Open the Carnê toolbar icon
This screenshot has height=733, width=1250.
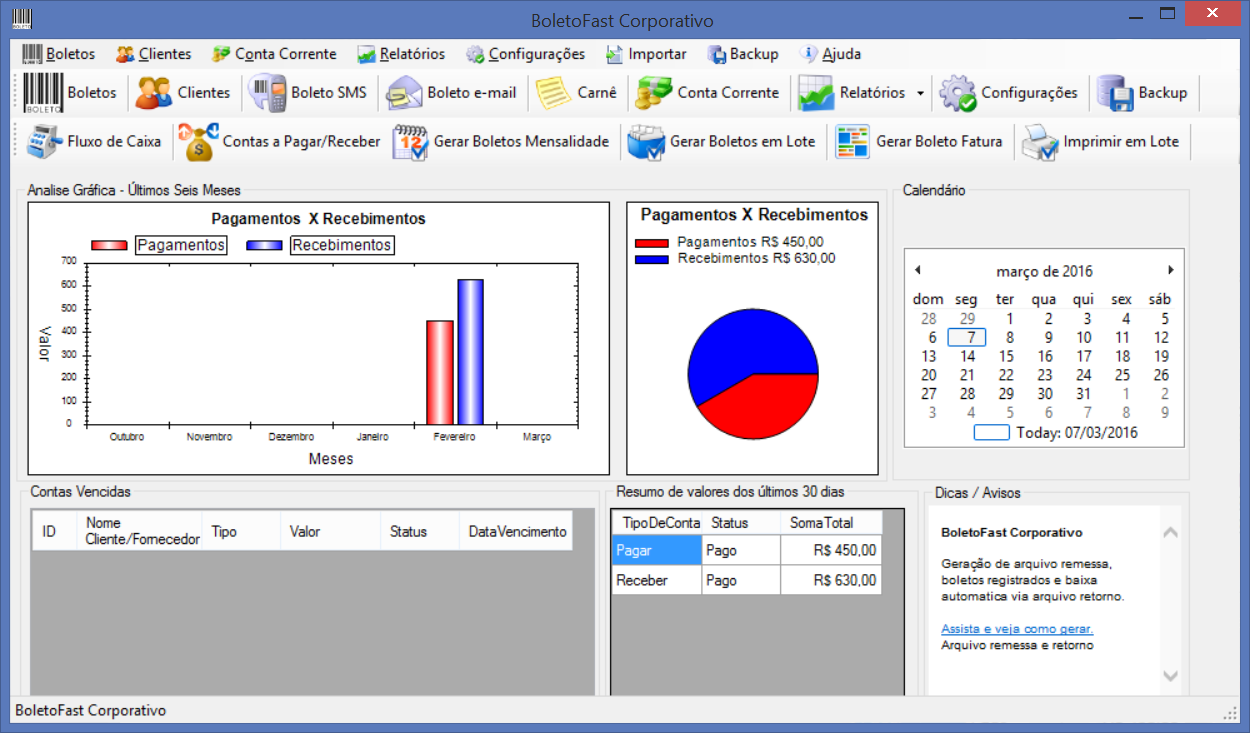point(553,93)
